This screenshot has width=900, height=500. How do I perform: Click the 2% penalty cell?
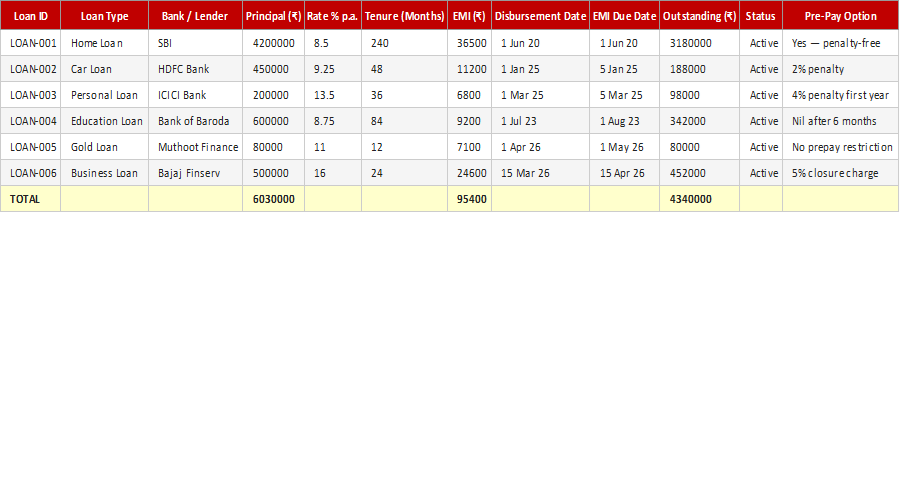pos(840,69)
